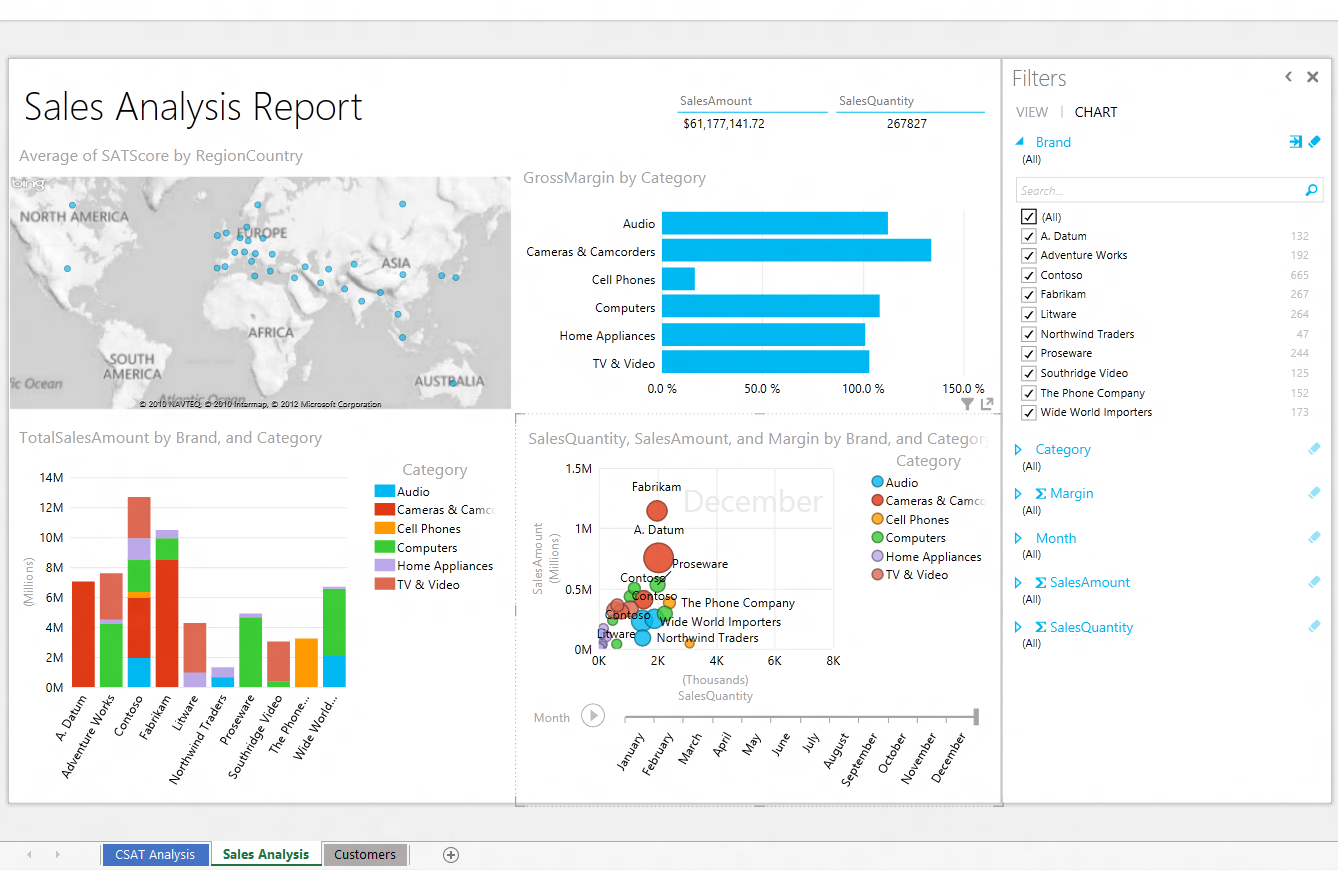Switch to the VIEW filters tab
The width and height of the screenshot is (1338, 870).
(x=1032, y=112)
